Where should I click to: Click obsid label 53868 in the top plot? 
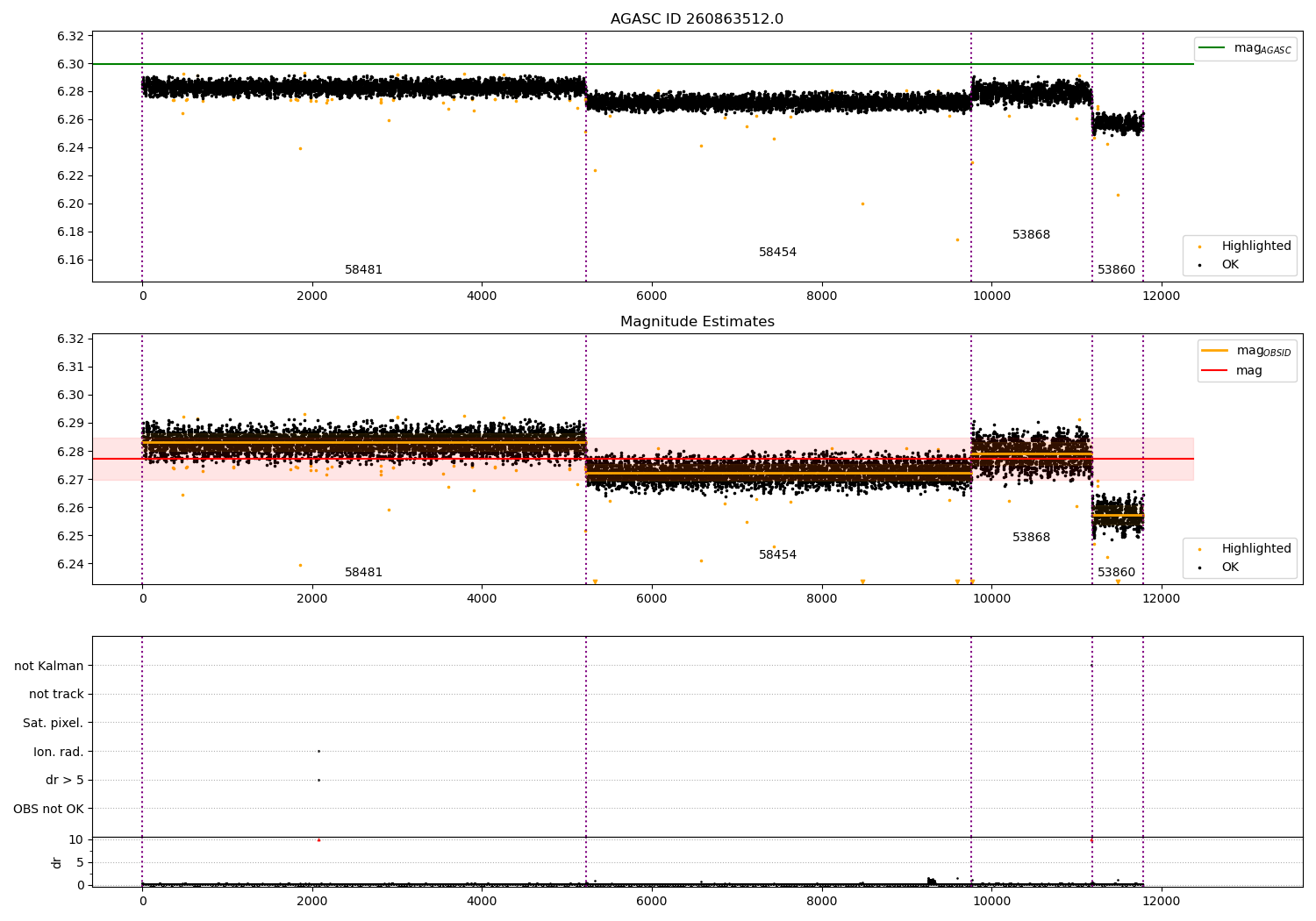pyautogui.click(x=1031, y=235)
